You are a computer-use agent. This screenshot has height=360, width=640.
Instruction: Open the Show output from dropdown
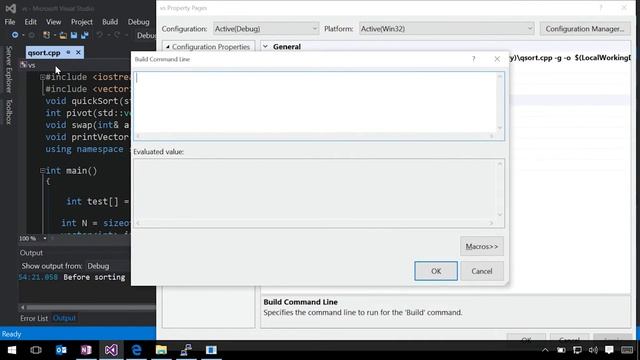point(120,266)
